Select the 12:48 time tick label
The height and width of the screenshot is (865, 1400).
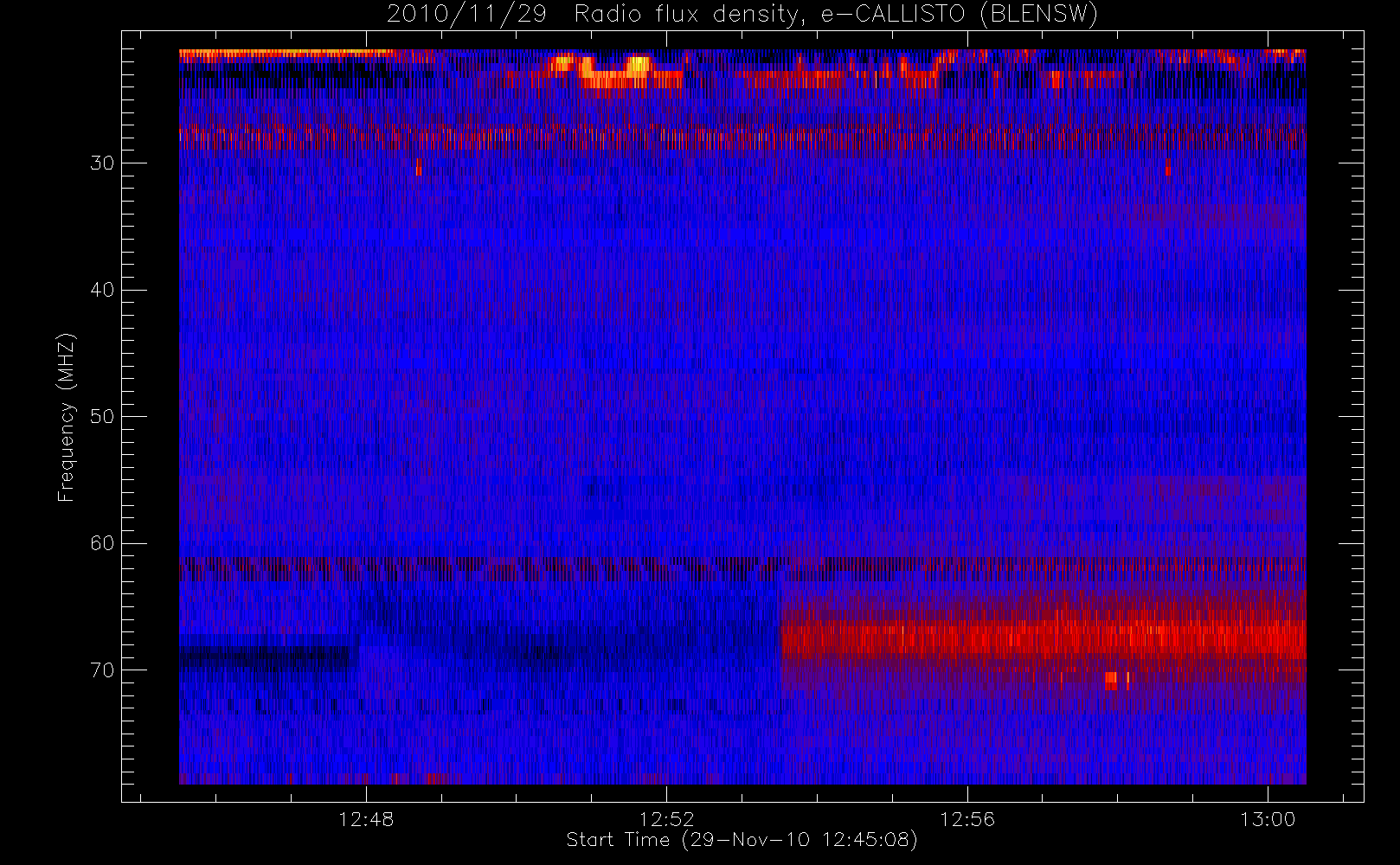pos(366,819)
